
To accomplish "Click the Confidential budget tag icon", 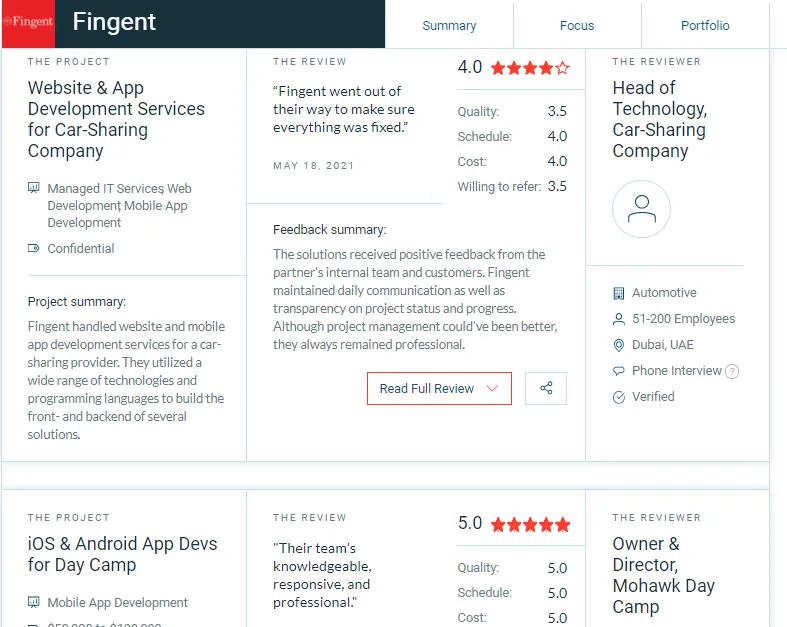I will (34, 248).
